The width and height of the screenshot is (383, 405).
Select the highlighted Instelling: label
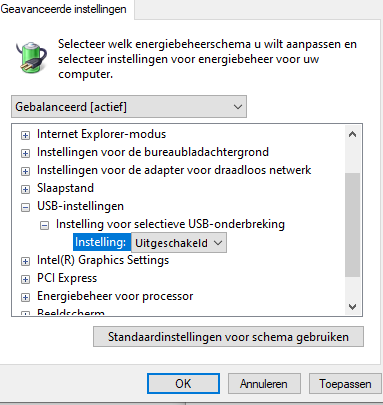point(101,242)
